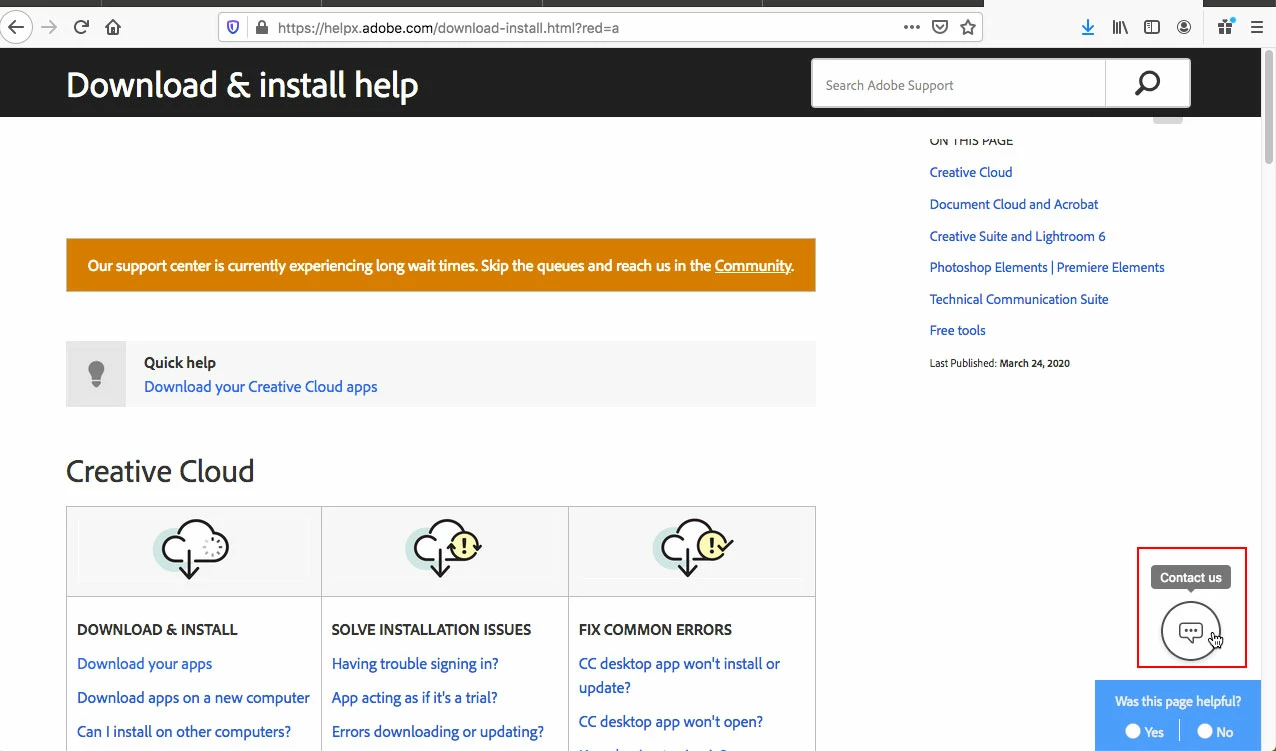Open the Community link in banner
The image size is (1276, 751).
[x=753, y=265]
